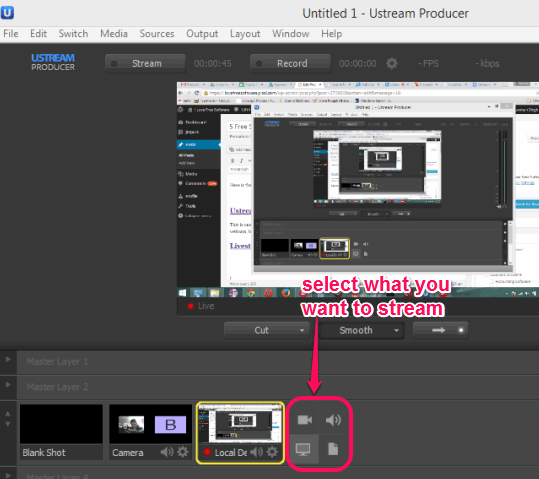The image size is (539, 479).
Task: Open Local Desktop shot settings gear
Action: click(x=272, y=452)
